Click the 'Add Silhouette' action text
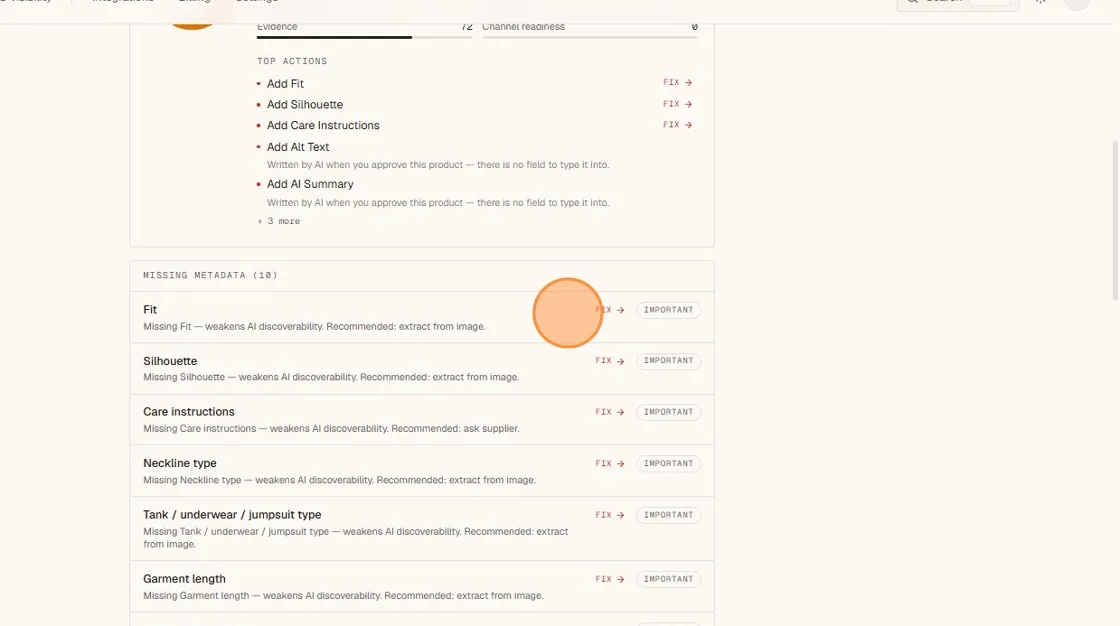Screen dimensions: 1120x626 pyautogui.click(x=305, y=104)
